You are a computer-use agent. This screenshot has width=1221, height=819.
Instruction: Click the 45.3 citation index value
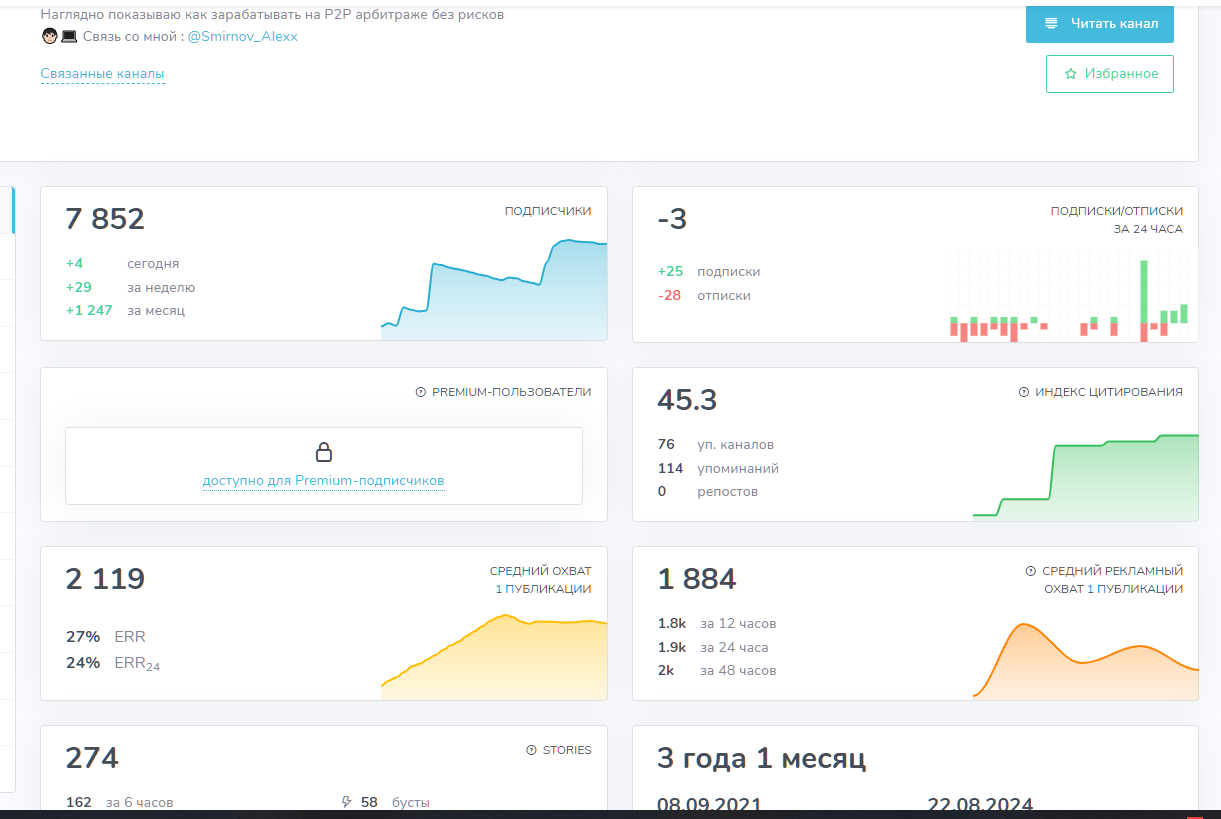[687, 400]
